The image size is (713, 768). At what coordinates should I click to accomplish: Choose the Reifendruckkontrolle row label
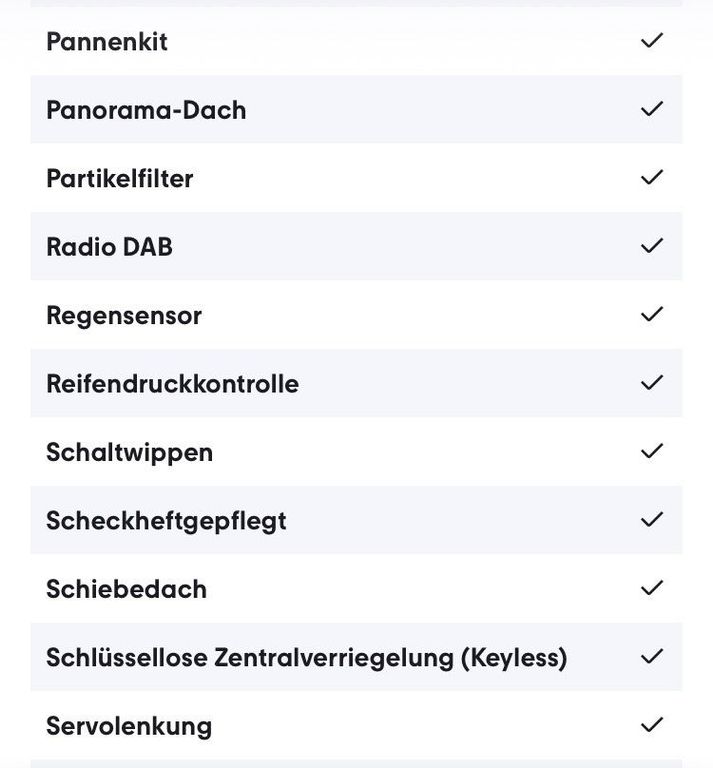pos(172,384)
